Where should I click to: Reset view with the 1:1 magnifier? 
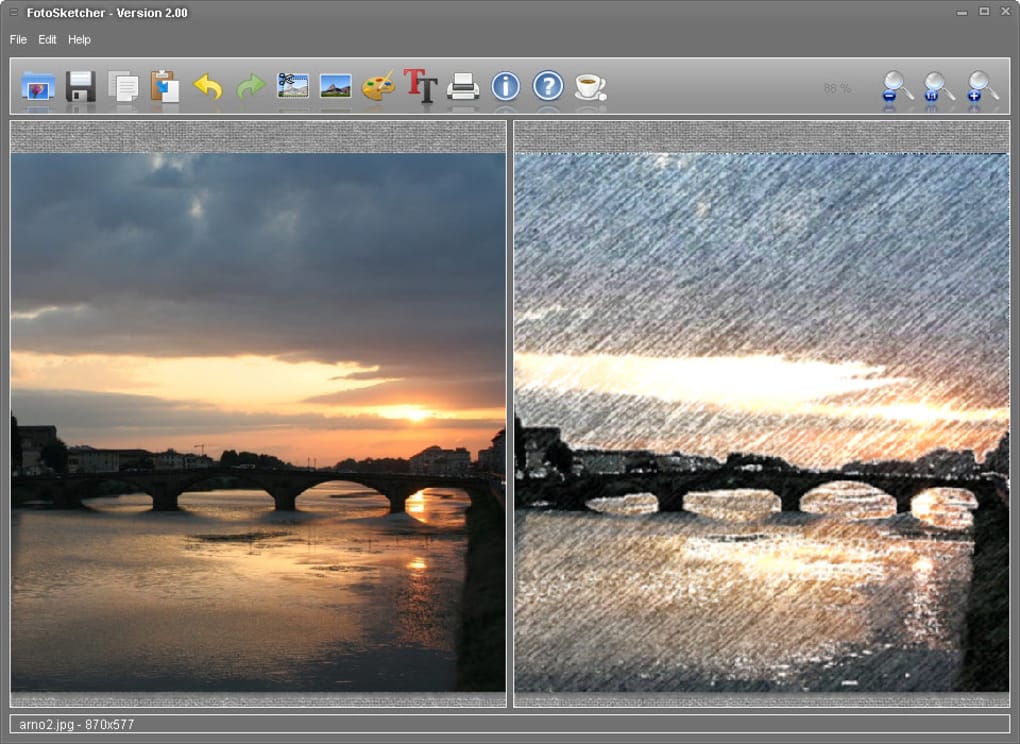point(938,87)
